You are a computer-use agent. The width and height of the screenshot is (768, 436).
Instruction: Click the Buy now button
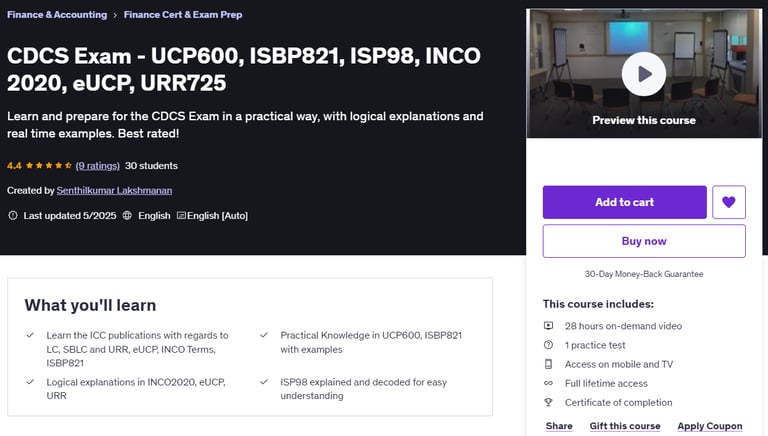644,241
